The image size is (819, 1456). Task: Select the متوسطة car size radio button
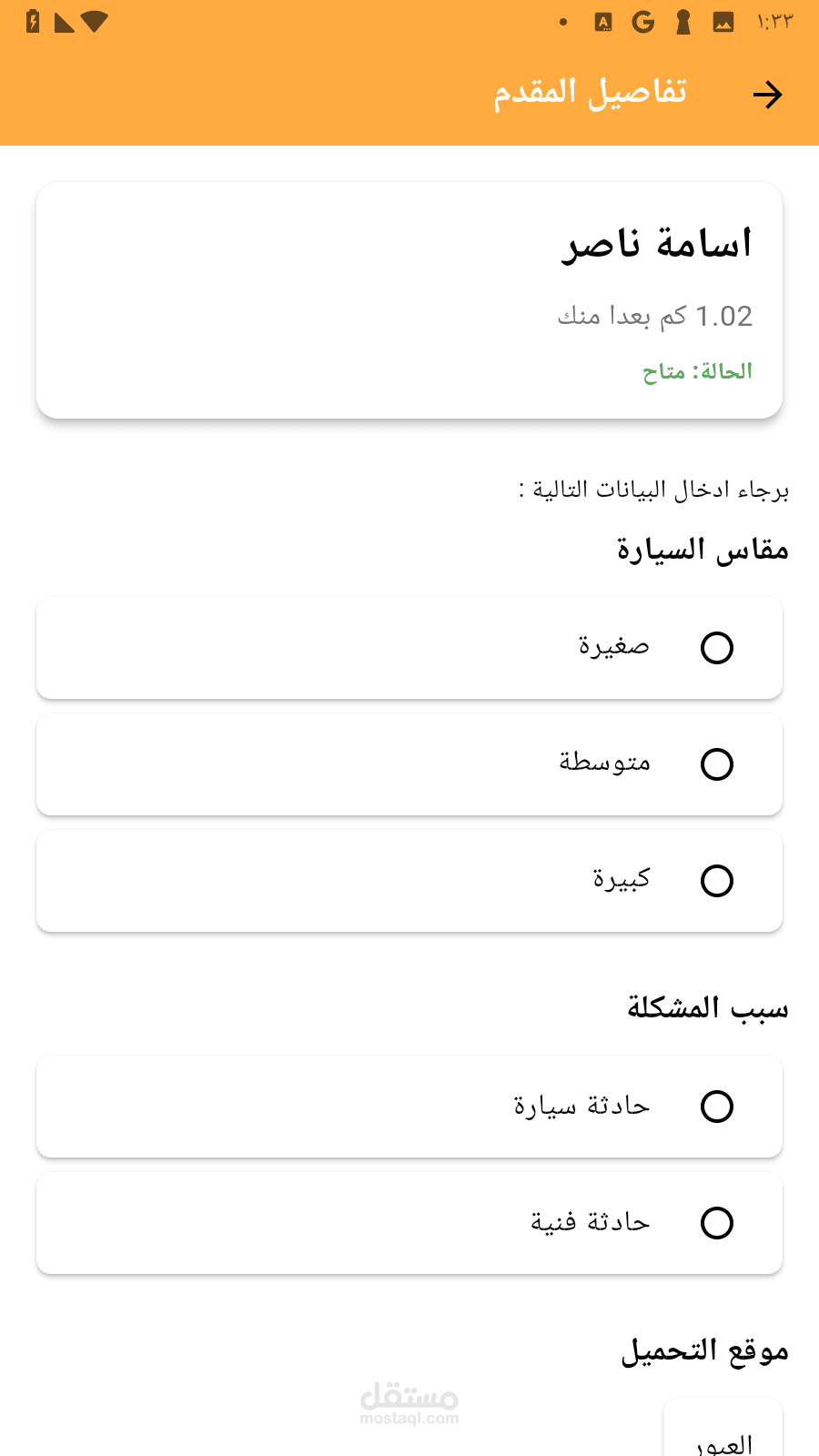(717, 764)
